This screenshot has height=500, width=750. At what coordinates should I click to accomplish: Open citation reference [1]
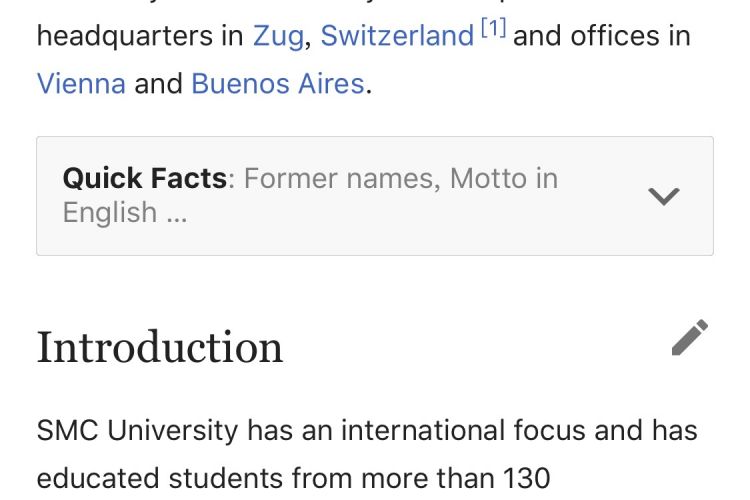(493, 28)
